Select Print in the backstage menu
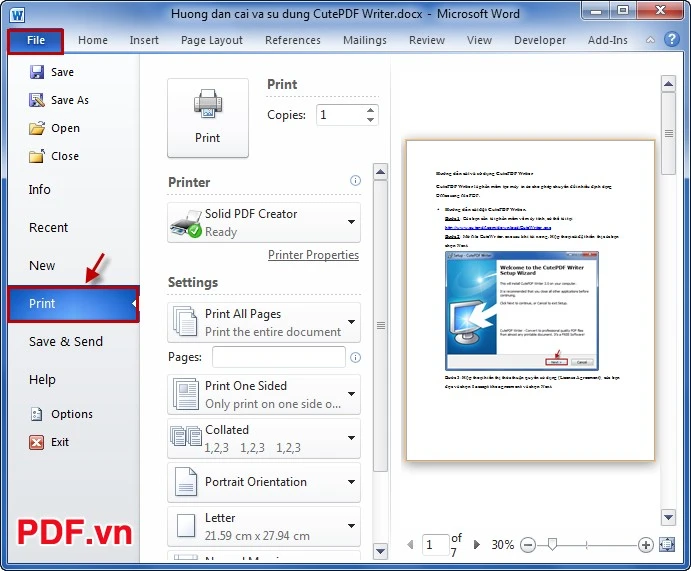The width and height of the screenshot is (691, 571). (73, 304)
